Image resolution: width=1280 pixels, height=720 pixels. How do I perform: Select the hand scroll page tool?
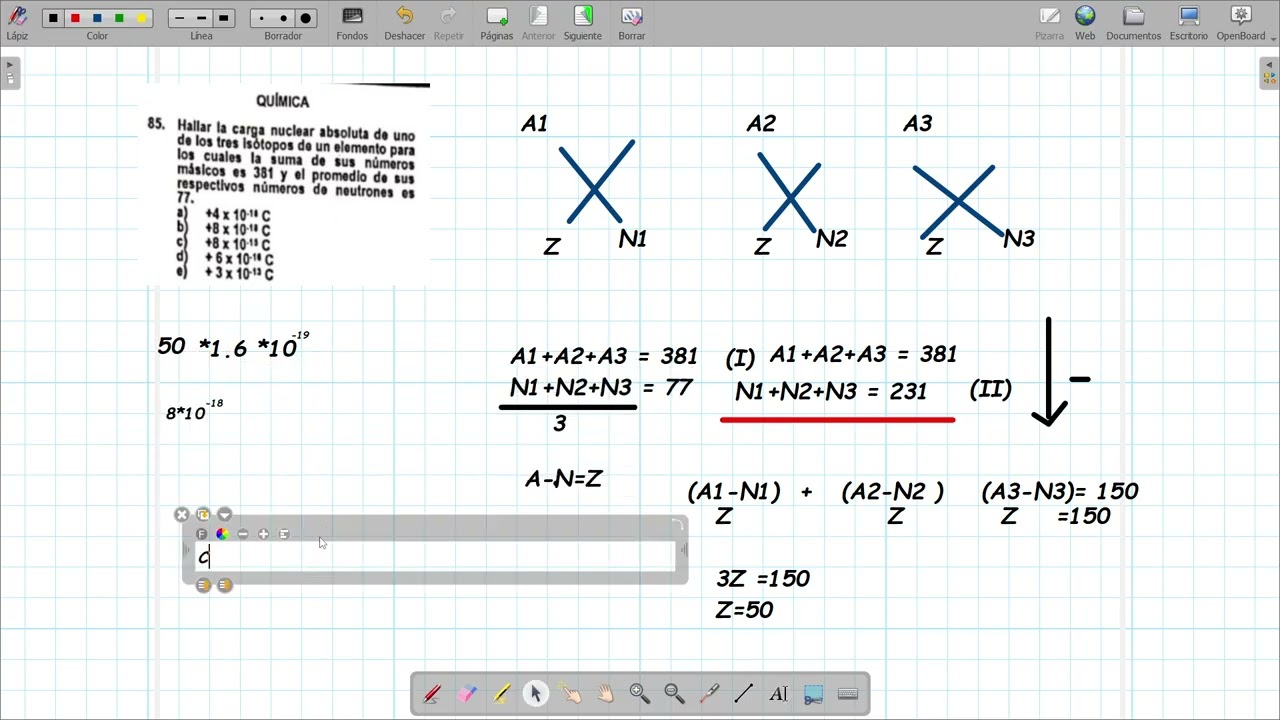pyautogui.click(x=605, y=693)
